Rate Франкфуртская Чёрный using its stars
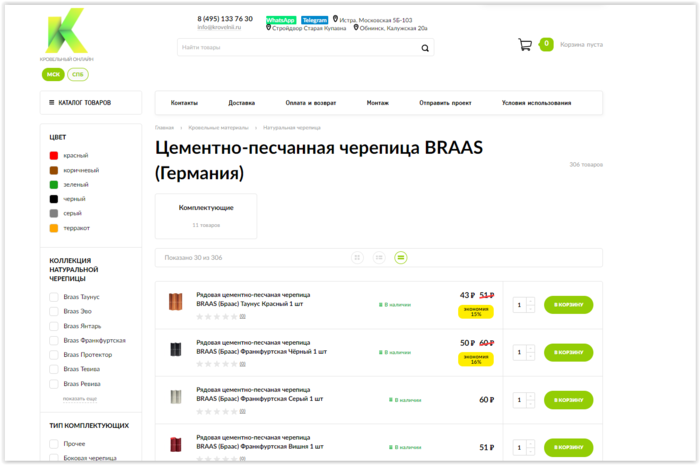This screenshot has height=465, width=700. point(217,364)
